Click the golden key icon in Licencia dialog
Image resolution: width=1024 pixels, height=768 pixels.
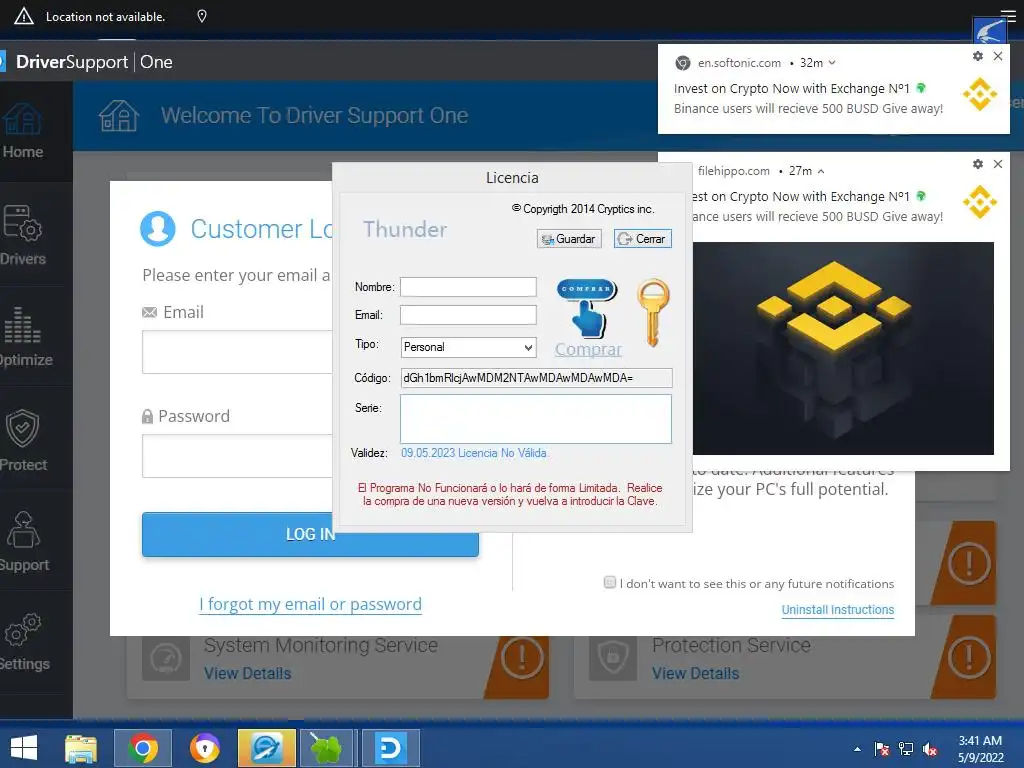pyautogui.click(x=653, y=312)
